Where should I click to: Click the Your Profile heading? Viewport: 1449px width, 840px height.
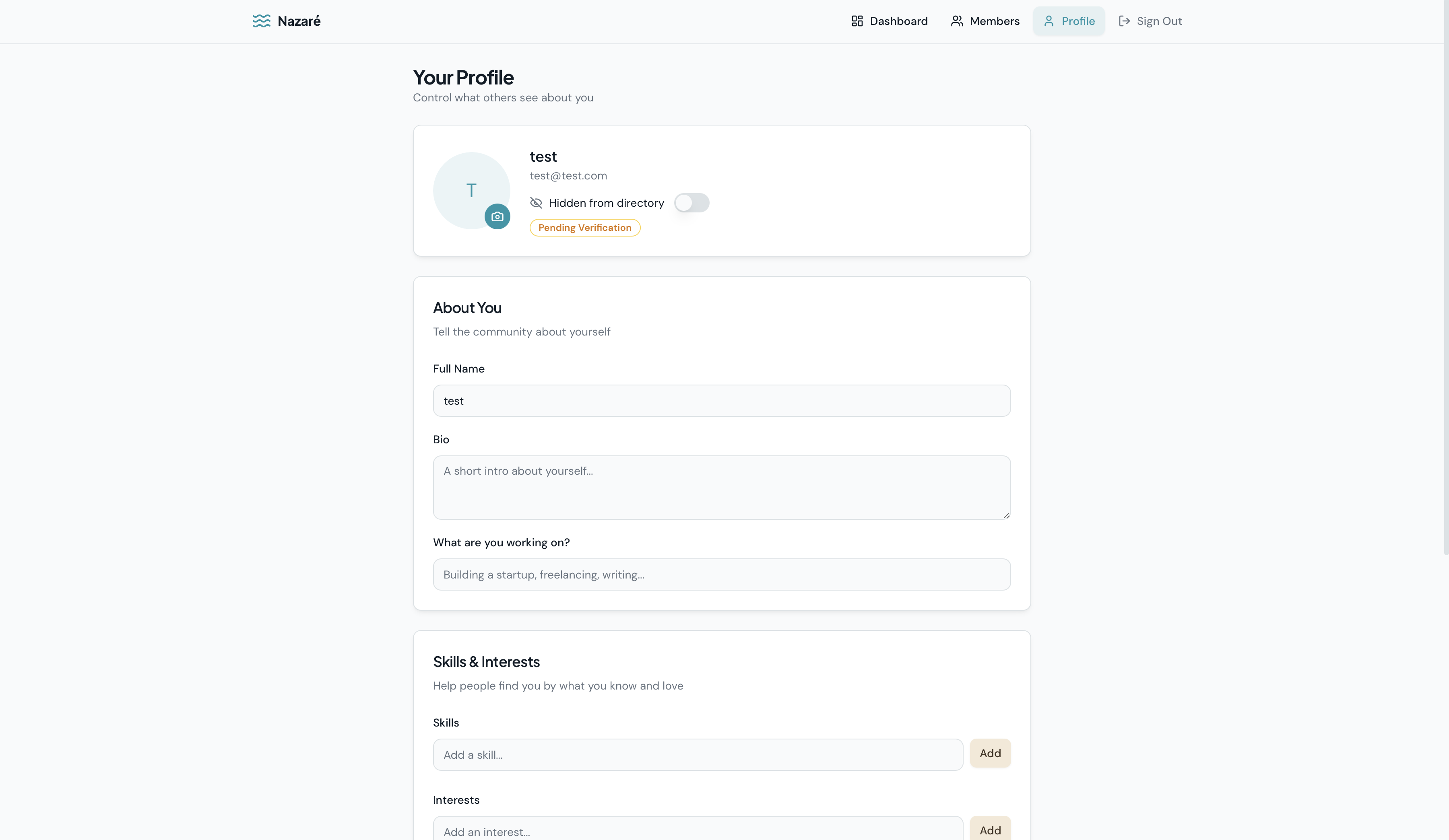463,78
